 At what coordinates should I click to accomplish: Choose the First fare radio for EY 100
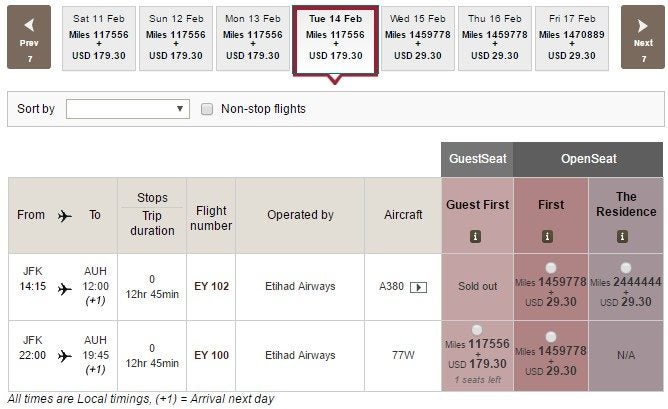(551, 337)
